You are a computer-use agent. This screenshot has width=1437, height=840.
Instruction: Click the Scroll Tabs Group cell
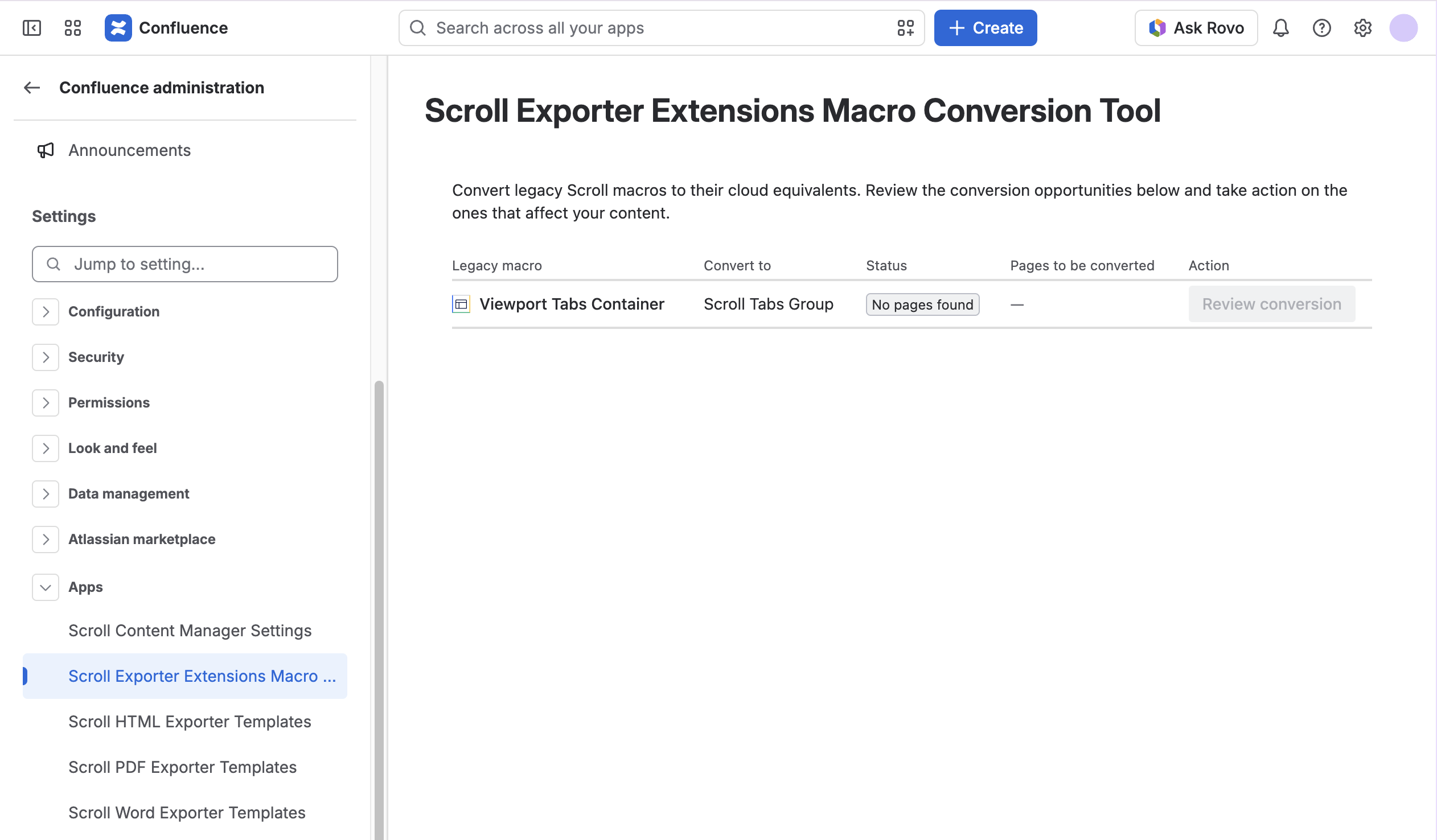click(x=768, y=304)
